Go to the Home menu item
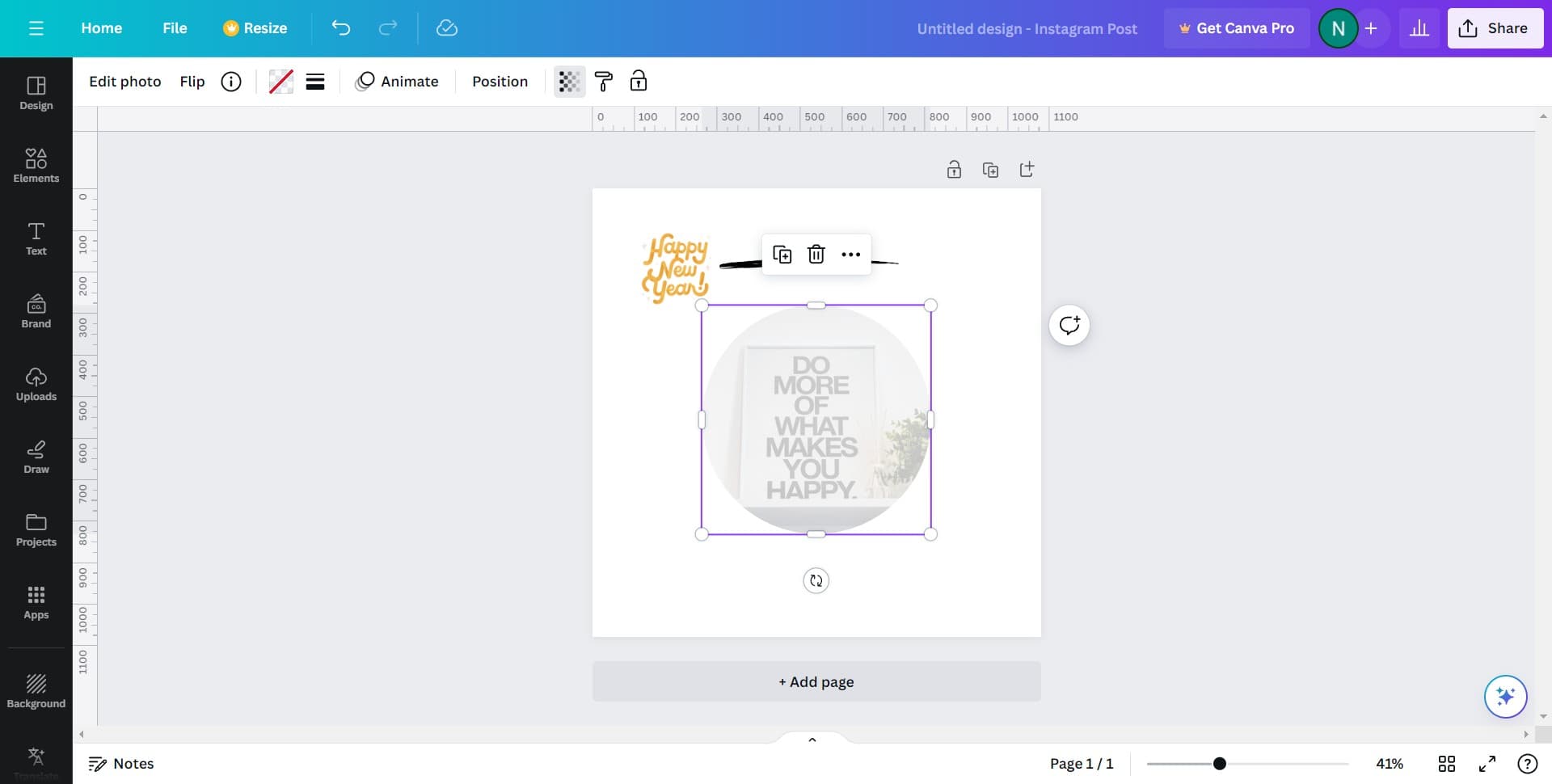The image size is (1552, 784). point(101,28)
